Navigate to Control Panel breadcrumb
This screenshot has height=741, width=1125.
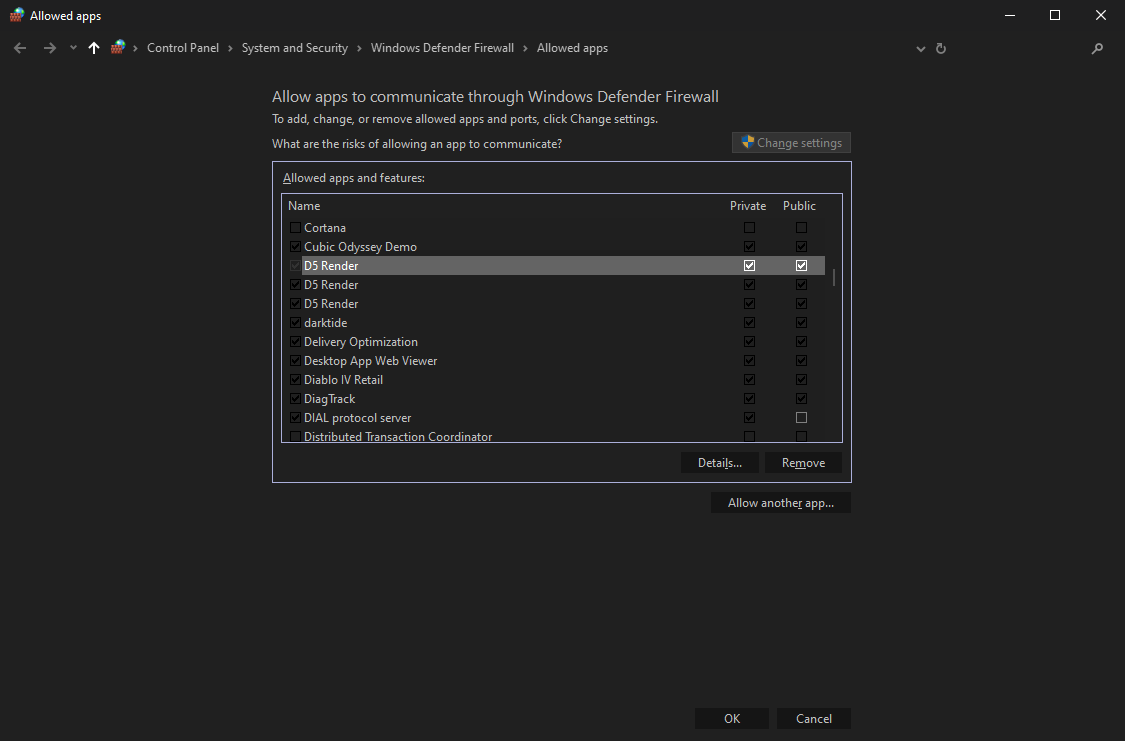(183, 48)
